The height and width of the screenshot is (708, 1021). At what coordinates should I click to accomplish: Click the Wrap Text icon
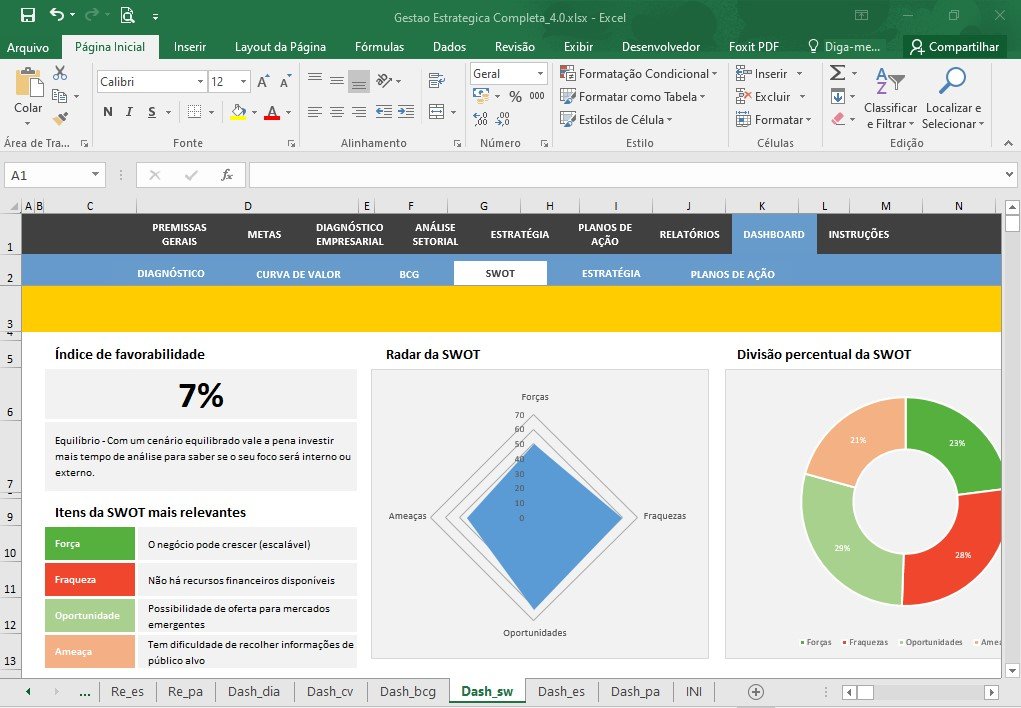[437, 81]
